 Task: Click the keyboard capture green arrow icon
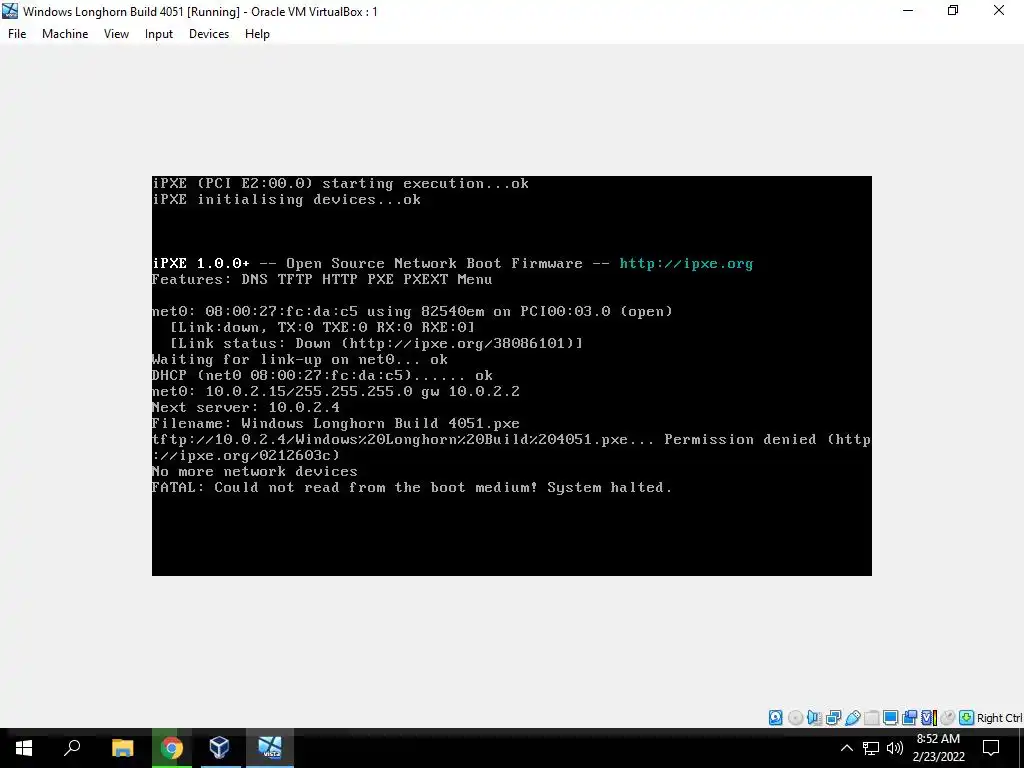[x=967, y=718]
